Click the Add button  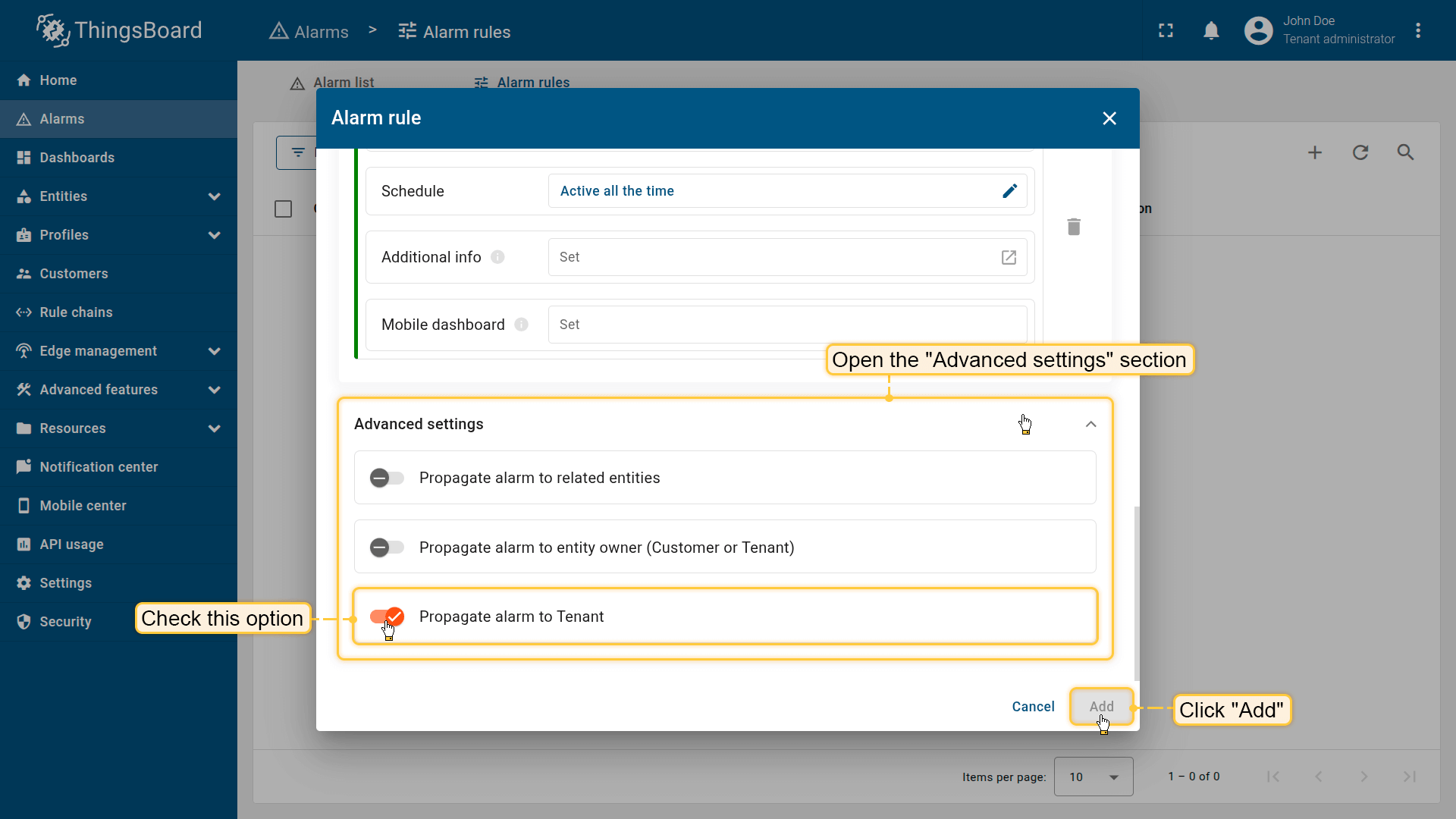point(1101,707)
